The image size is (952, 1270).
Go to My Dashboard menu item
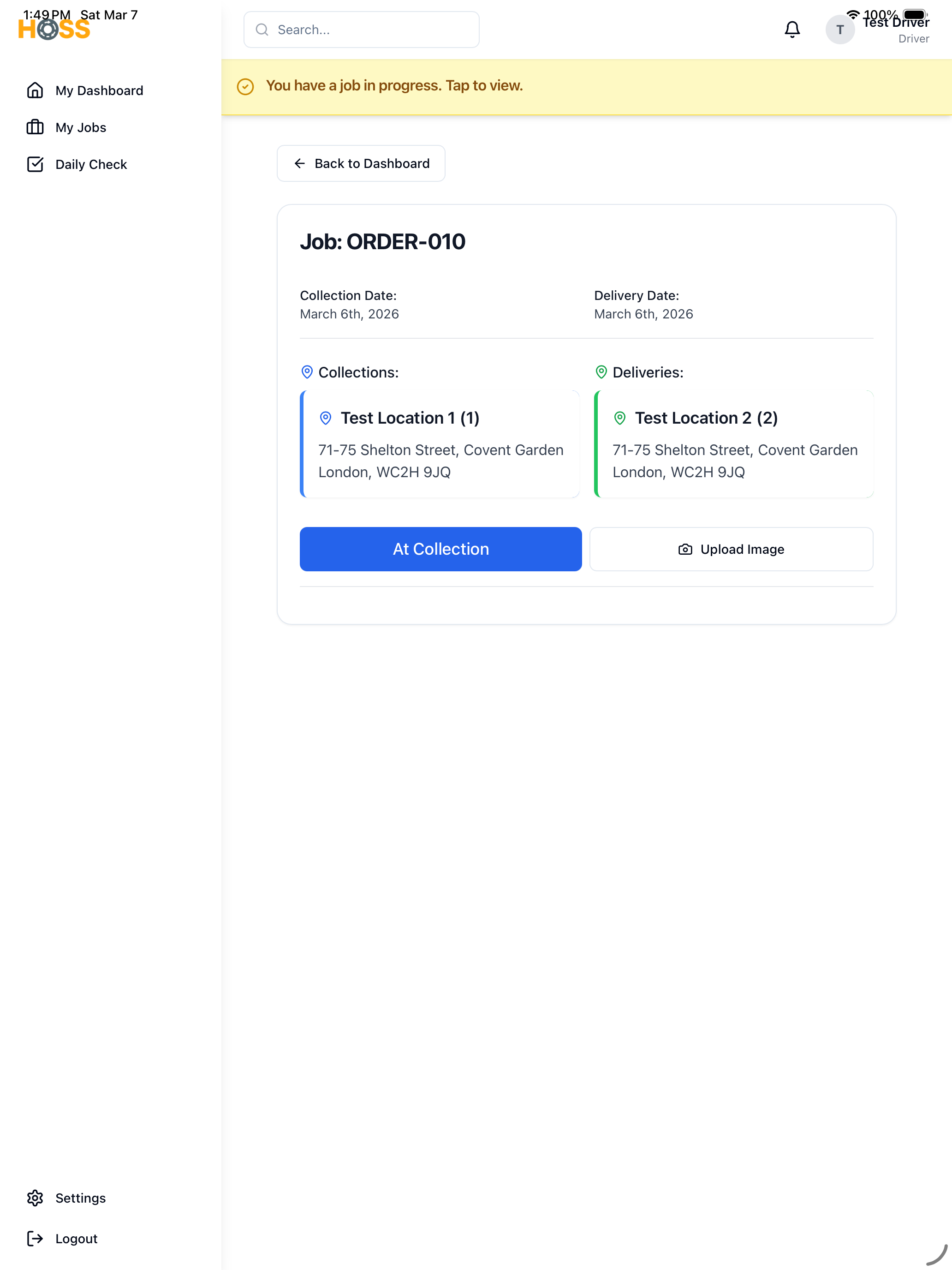coord(99,91)
